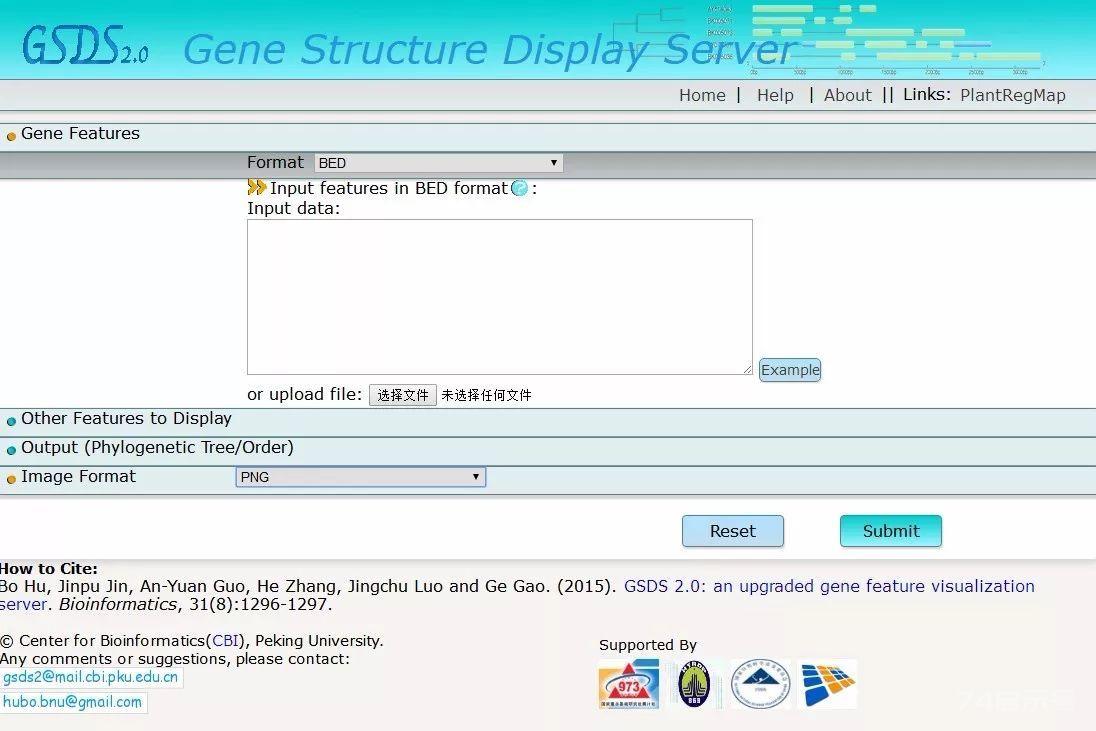Click the colorful grid sponsor logo
The height and width of the screenshot is (731, 1096).
(x=828, y=684)
